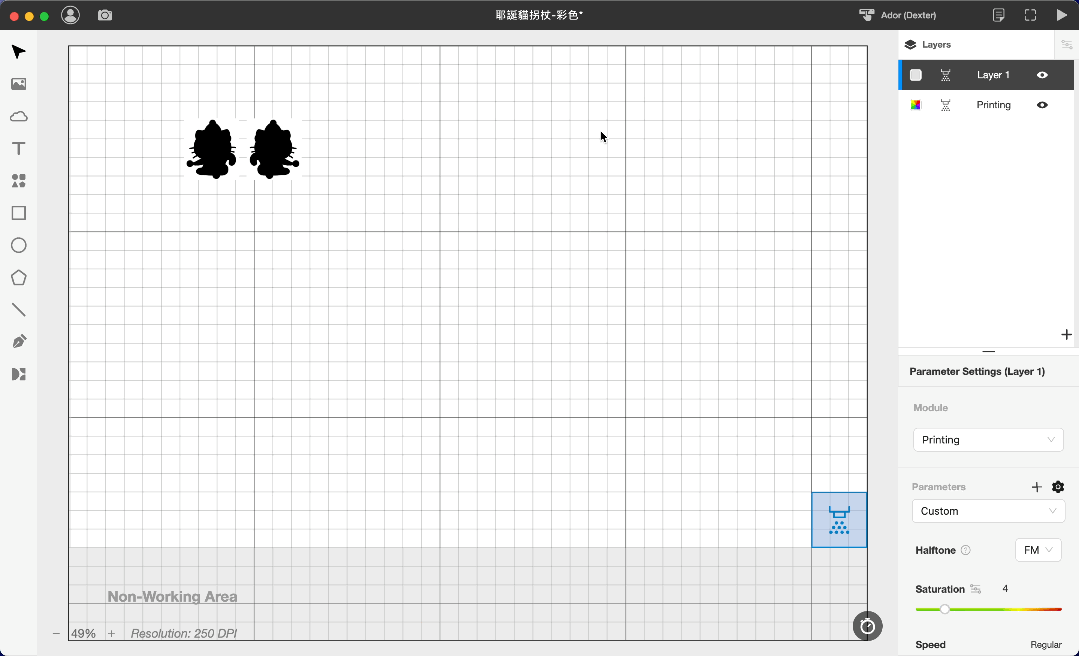Add a new layer with plus button
Image resolution: width=1080 pixels, height=656 pixels.
1066,335
